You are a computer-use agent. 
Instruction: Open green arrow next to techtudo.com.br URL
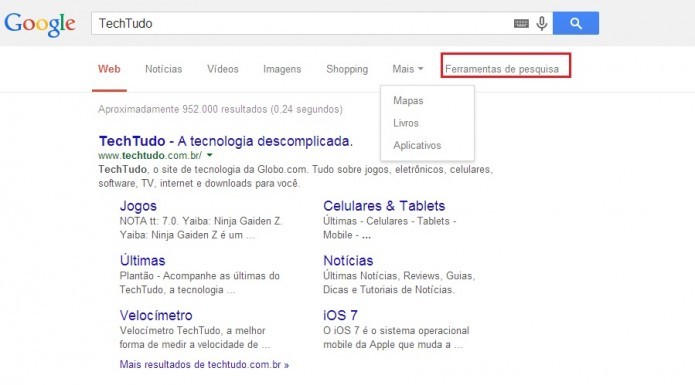pyautogui.click(x=210, y=155)
